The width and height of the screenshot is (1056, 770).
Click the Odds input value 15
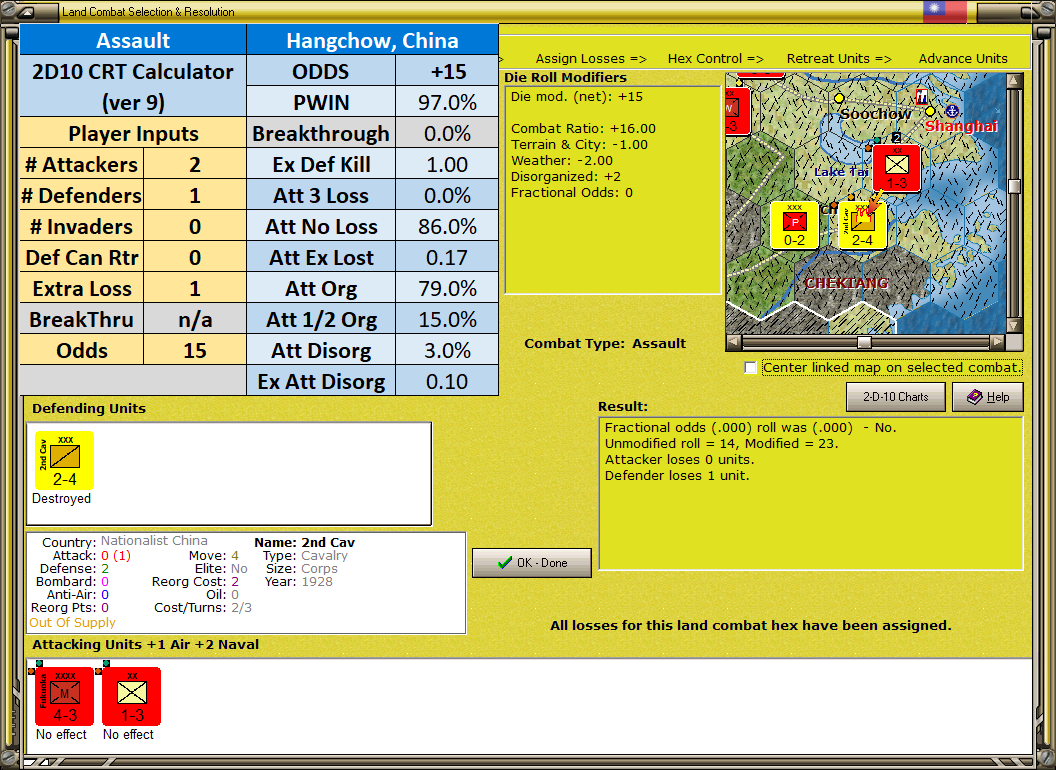click(x=195, y=350)
